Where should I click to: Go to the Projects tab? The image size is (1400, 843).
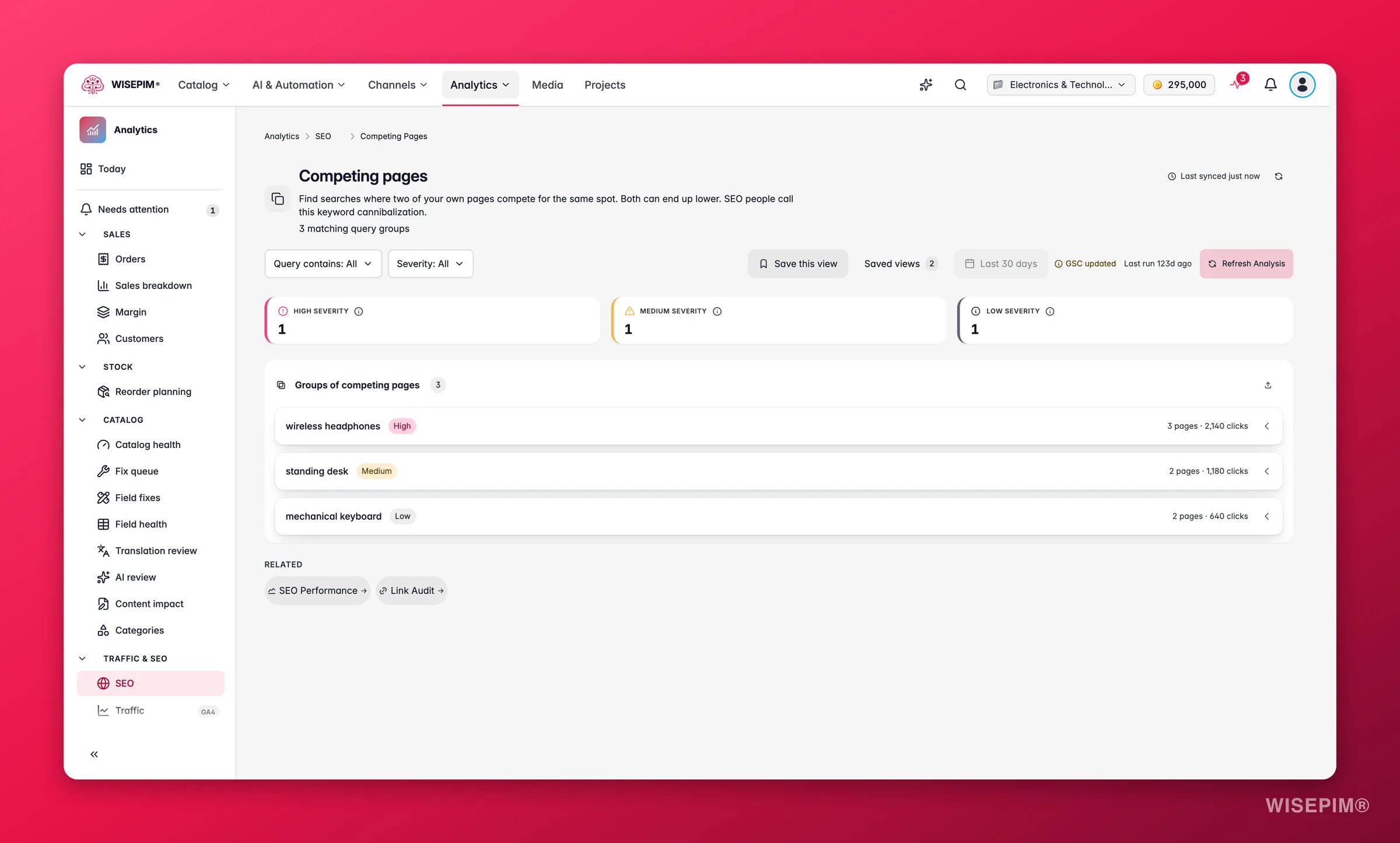604,85
